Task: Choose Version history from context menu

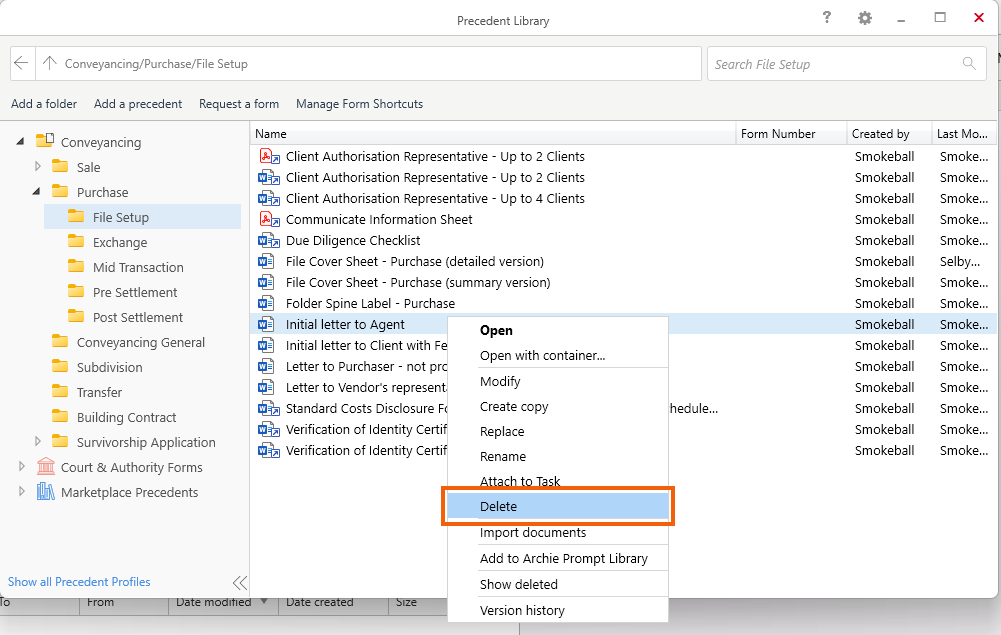Action: [522, 610]
